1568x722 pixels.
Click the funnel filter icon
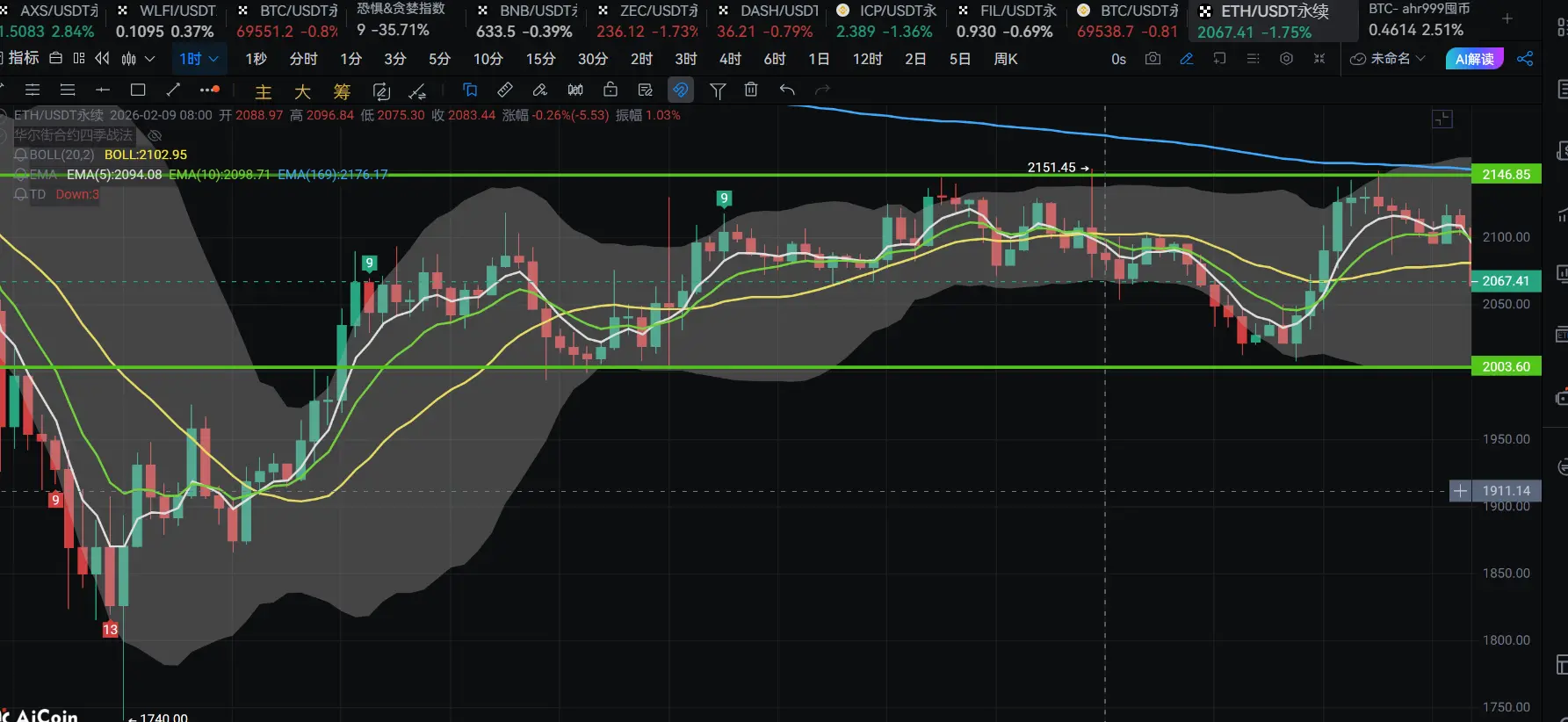(718, 90)
